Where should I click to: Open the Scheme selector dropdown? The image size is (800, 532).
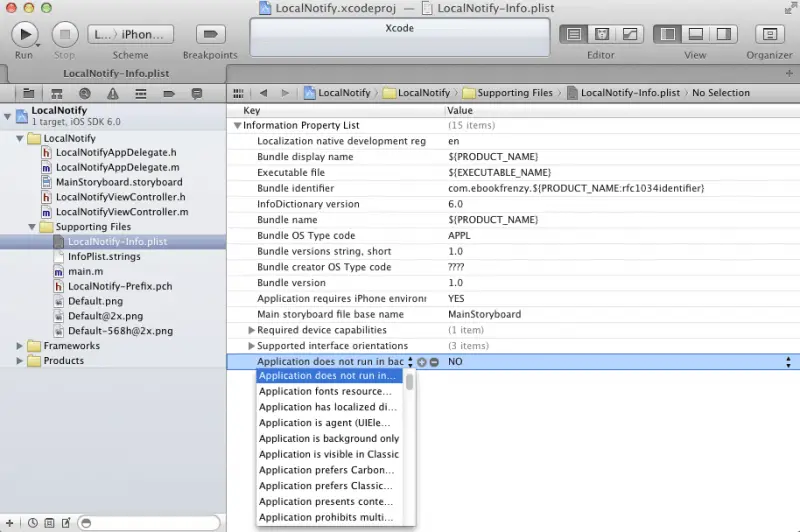pos(130,34)
